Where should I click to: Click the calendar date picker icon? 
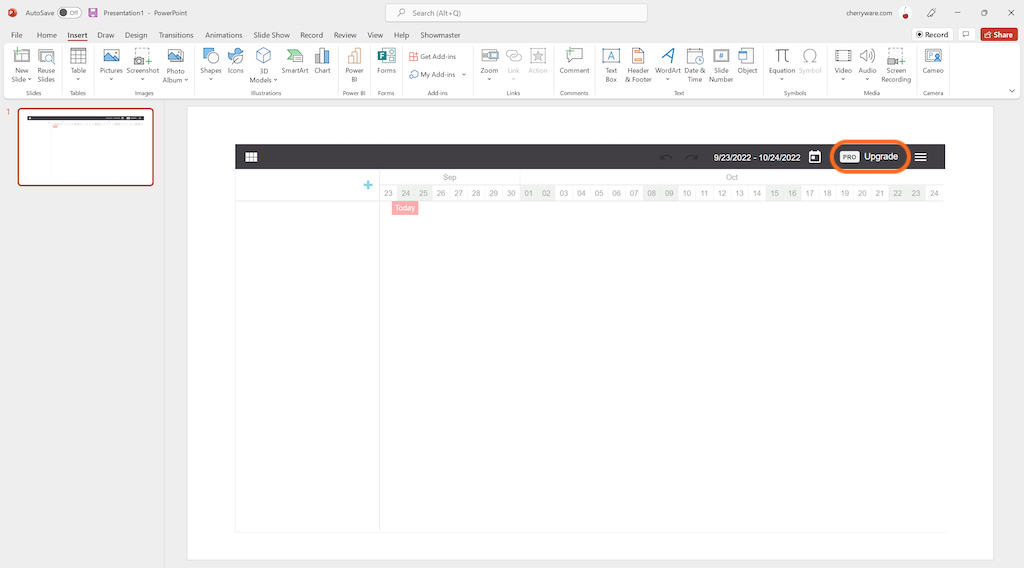click(x=815, y=157)
